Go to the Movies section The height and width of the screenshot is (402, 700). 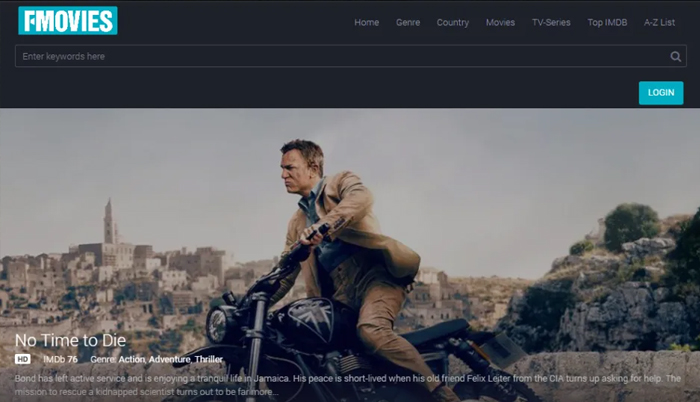[500, 22]
